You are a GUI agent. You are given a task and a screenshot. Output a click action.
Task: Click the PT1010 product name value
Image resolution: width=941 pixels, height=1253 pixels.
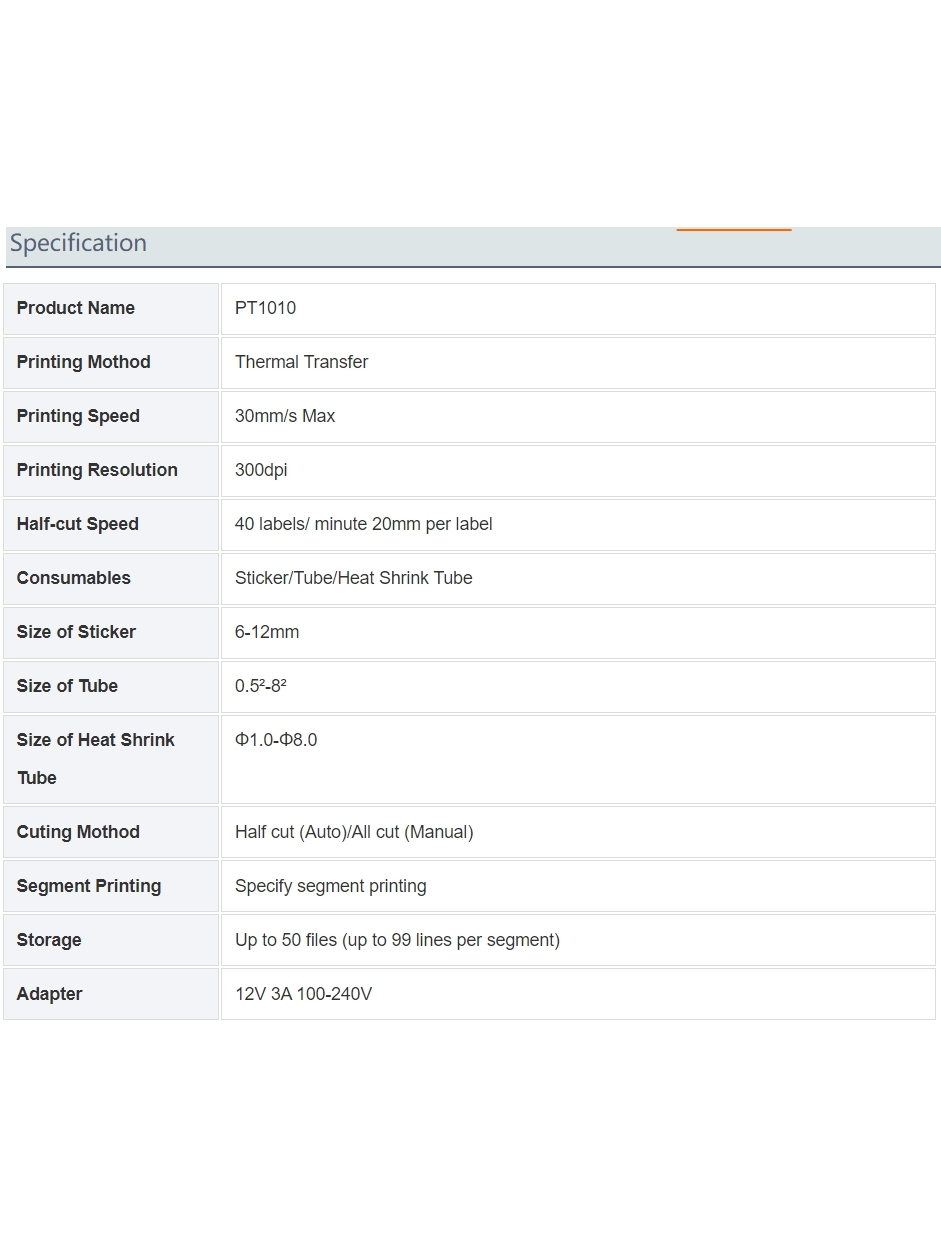(x=265, y=308)
